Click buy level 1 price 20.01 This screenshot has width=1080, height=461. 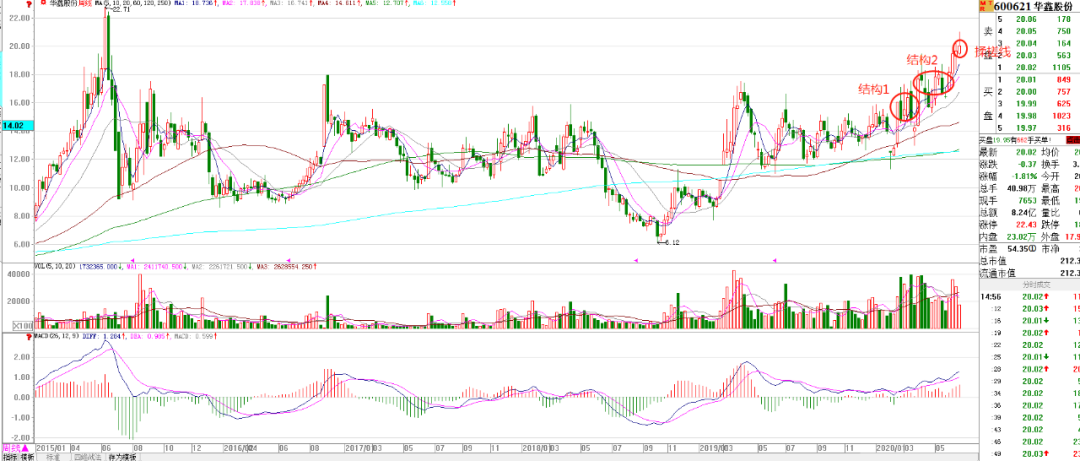click(1027, 81)
